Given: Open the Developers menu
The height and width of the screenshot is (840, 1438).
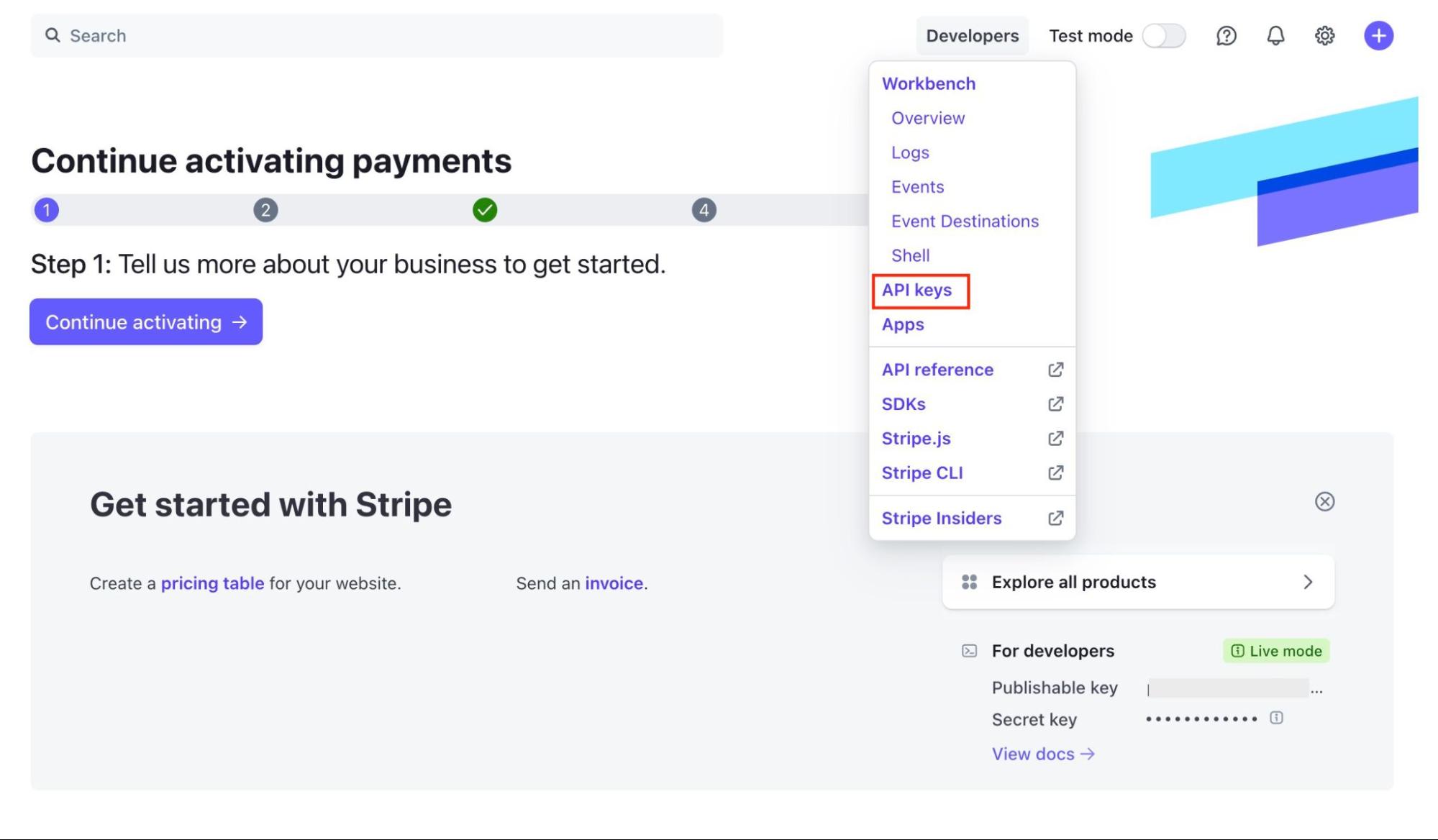Looking at the screenshot, I should (x=972, y=36).
